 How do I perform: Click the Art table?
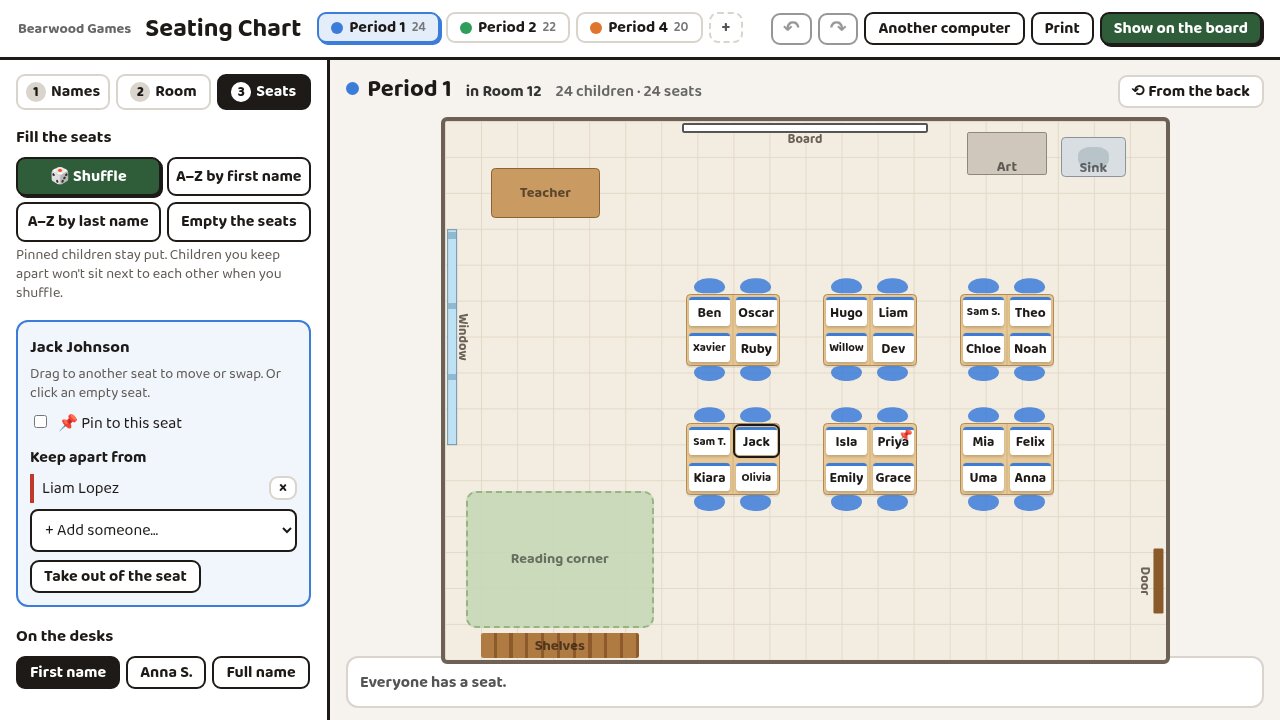tap(1007, 154)
